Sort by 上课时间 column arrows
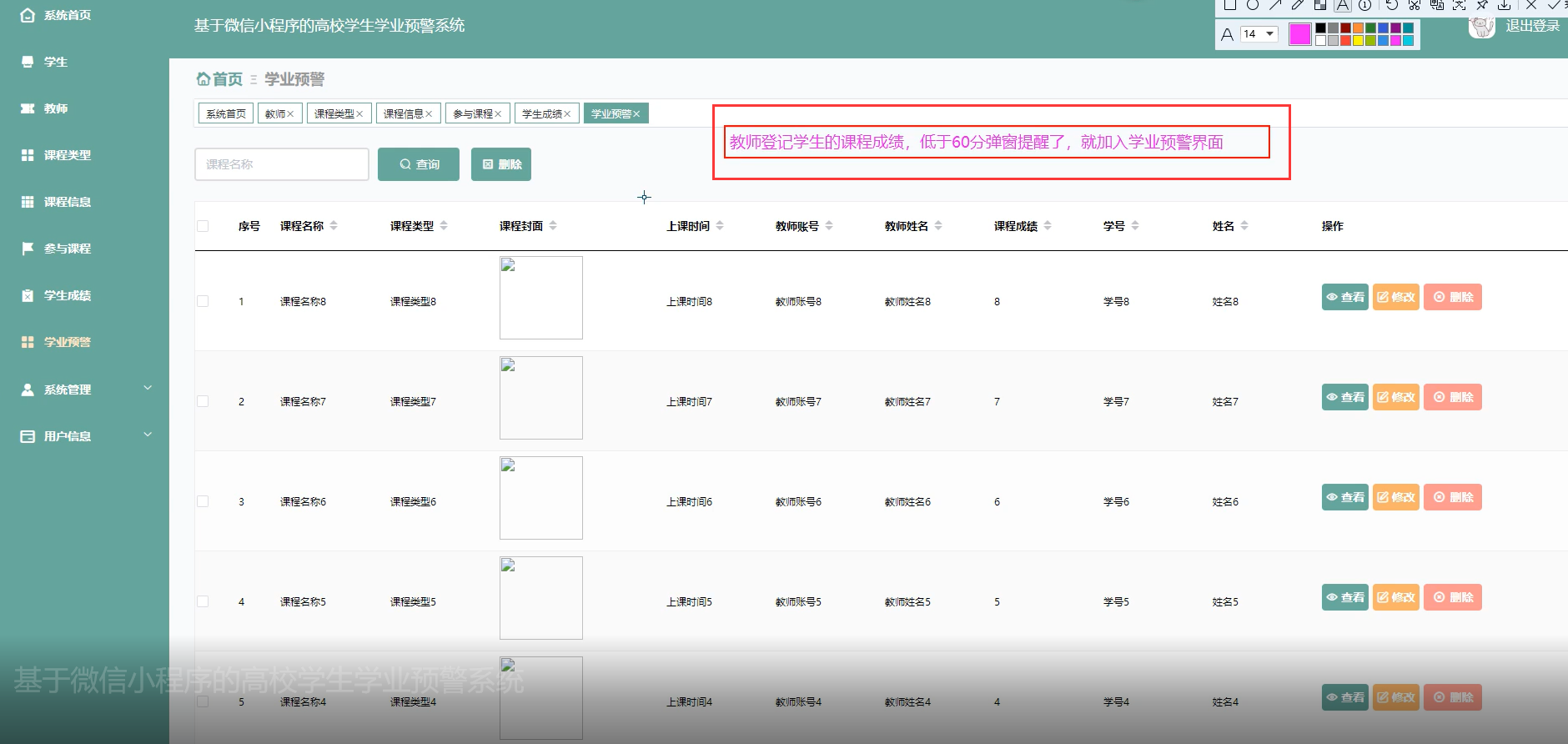Viewport: 1568px width, 744px height. click(x=720, y=225)
